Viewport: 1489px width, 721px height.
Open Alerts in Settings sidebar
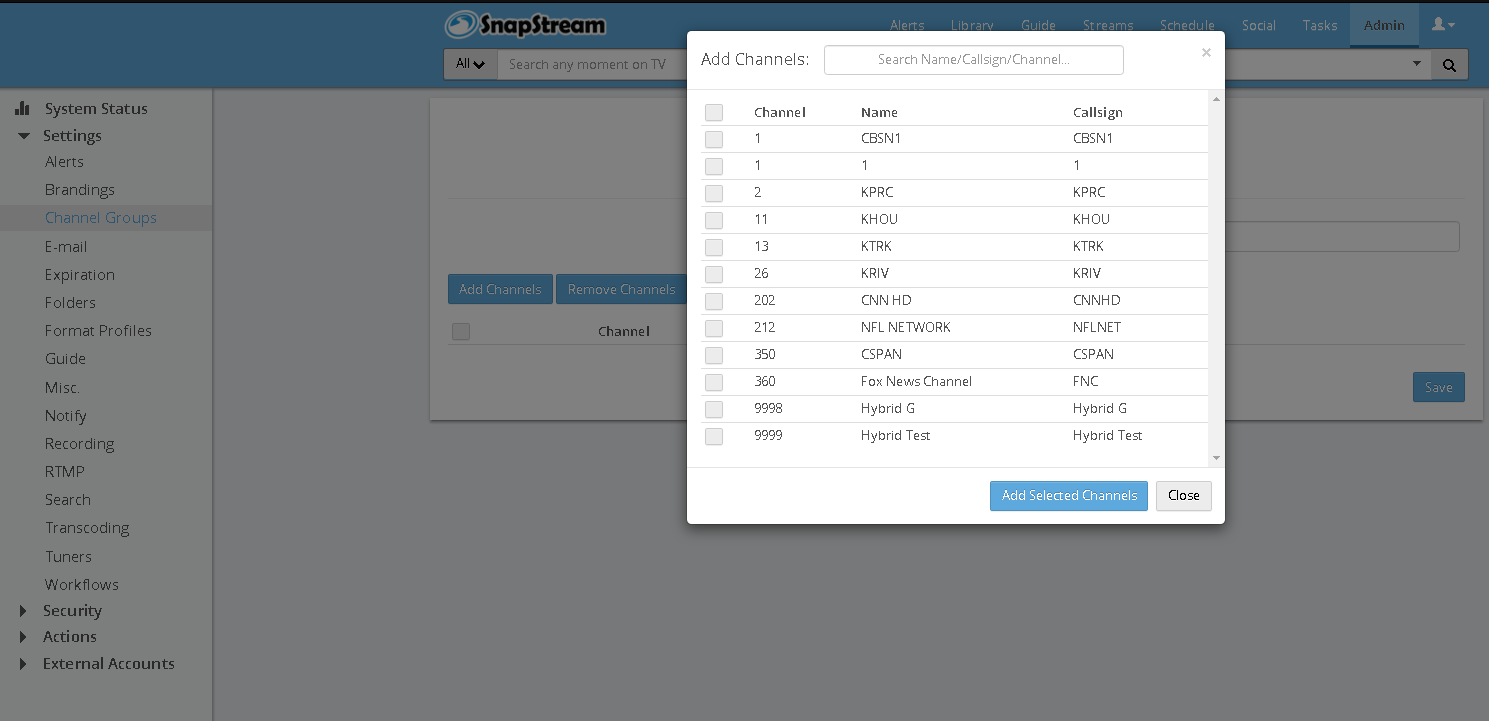[64, 162]
